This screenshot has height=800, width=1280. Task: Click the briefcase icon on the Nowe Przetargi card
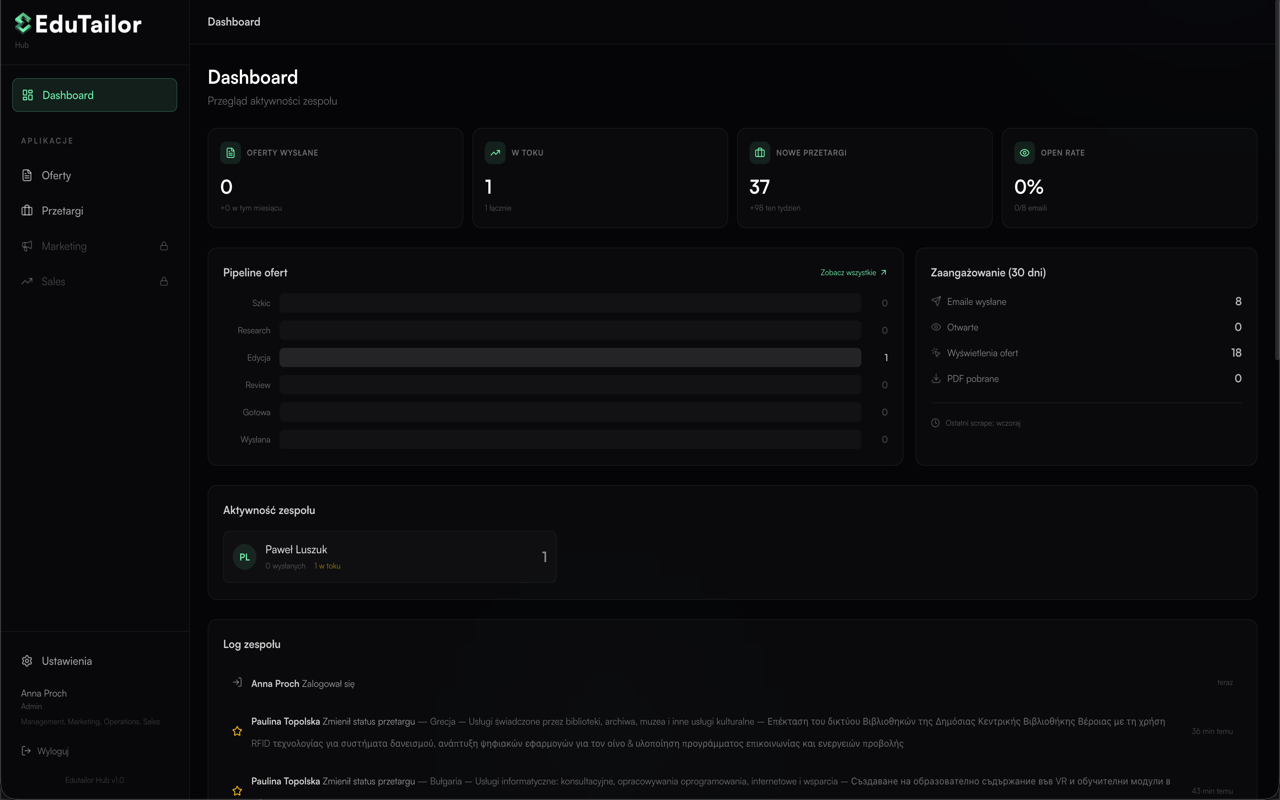[x=758, y=152]
